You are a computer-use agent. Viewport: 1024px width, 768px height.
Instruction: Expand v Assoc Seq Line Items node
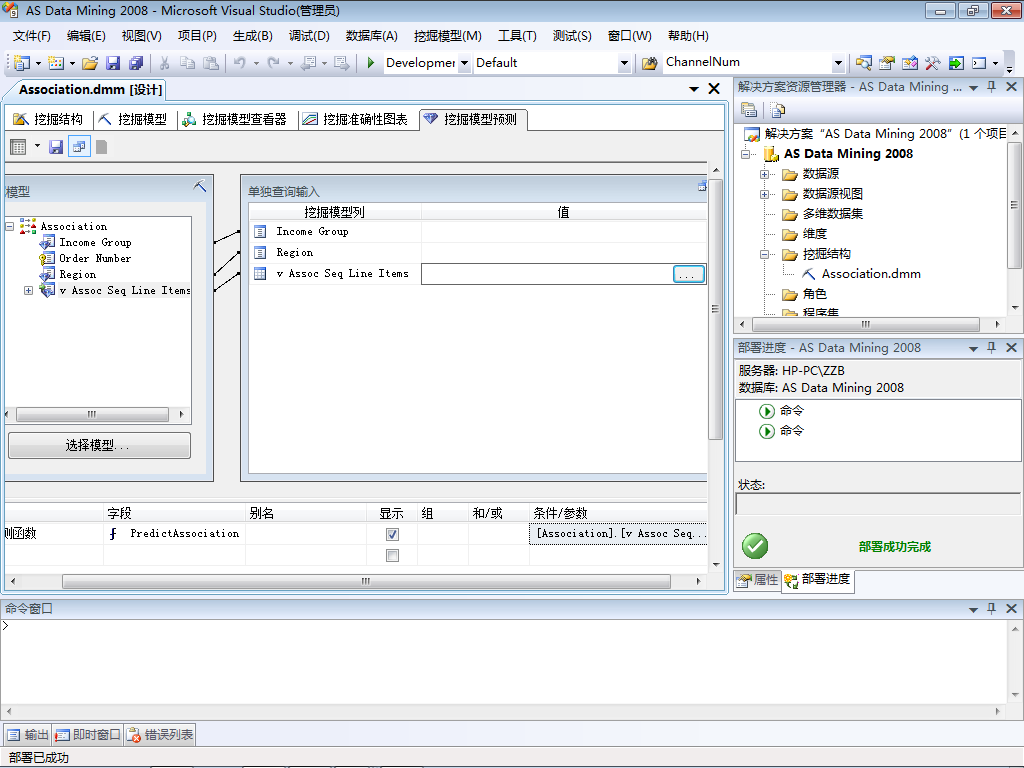pos(28,291)
